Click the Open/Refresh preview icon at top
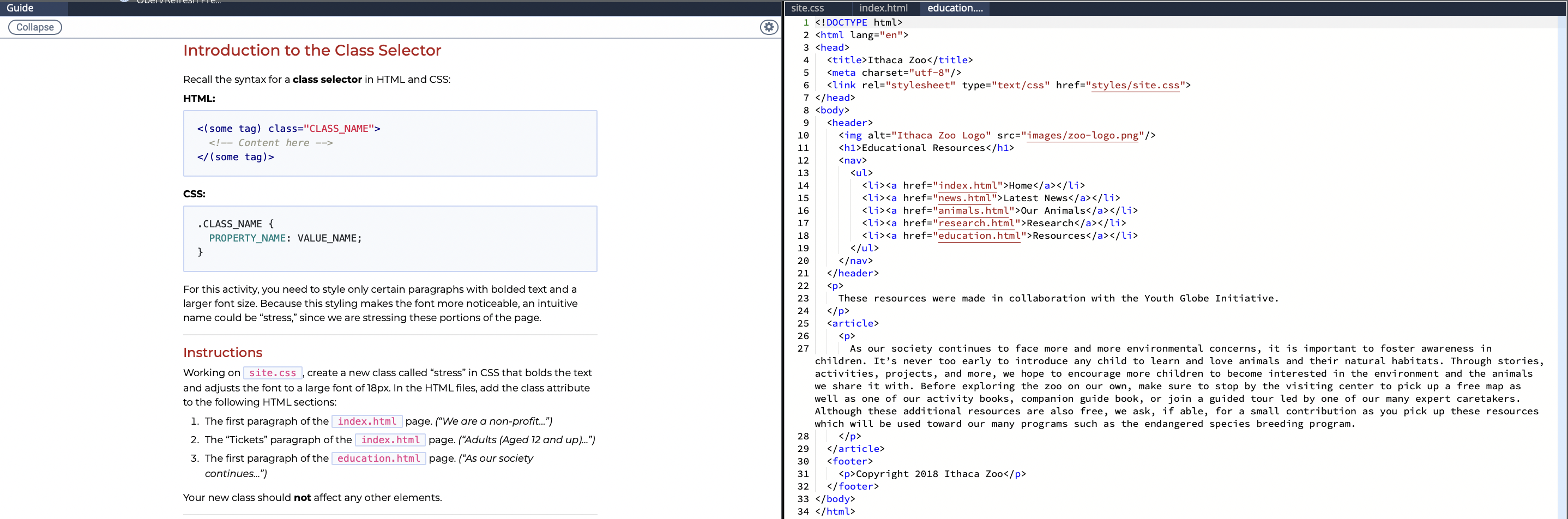Screen dimensions: 1568x519 [126, 2]
